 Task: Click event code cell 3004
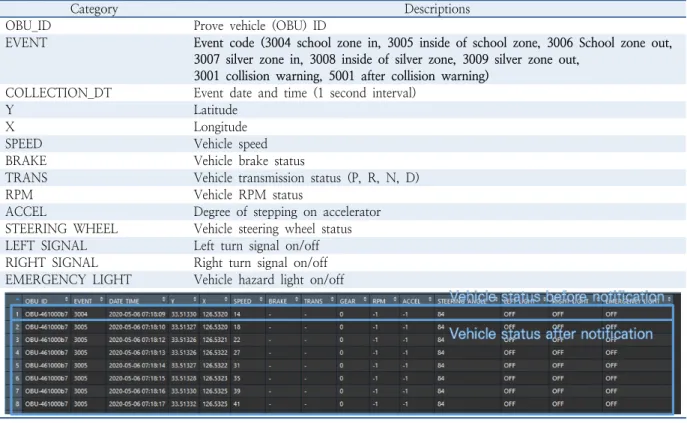click(80, 314)
